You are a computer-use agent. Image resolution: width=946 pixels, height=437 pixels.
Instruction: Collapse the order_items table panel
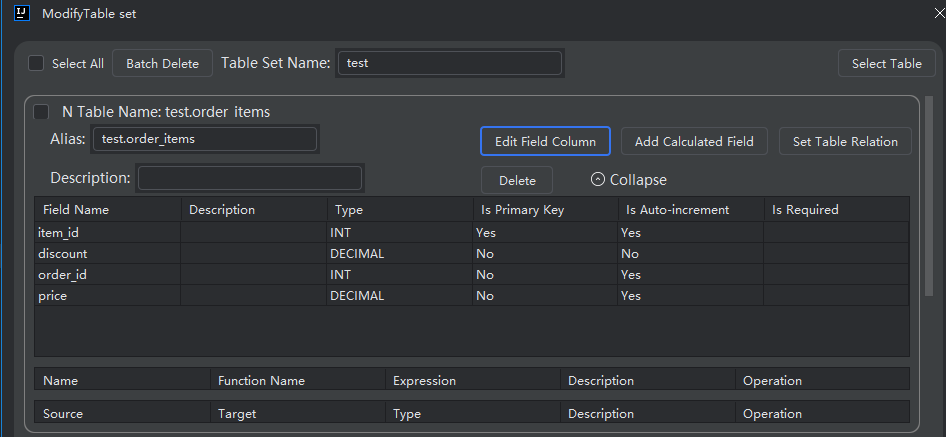(628, 180)
